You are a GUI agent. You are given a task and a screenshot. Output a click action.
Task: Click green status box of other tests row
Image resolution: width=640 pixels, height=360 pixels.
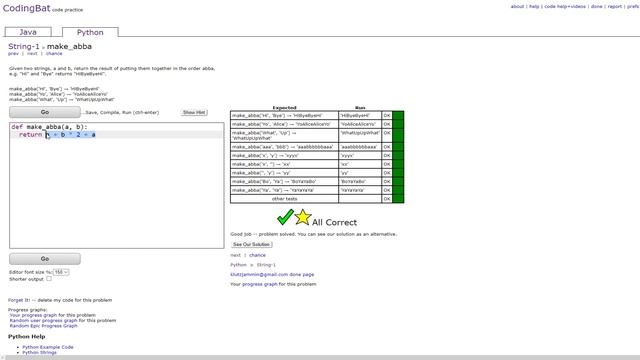point(398,199)
